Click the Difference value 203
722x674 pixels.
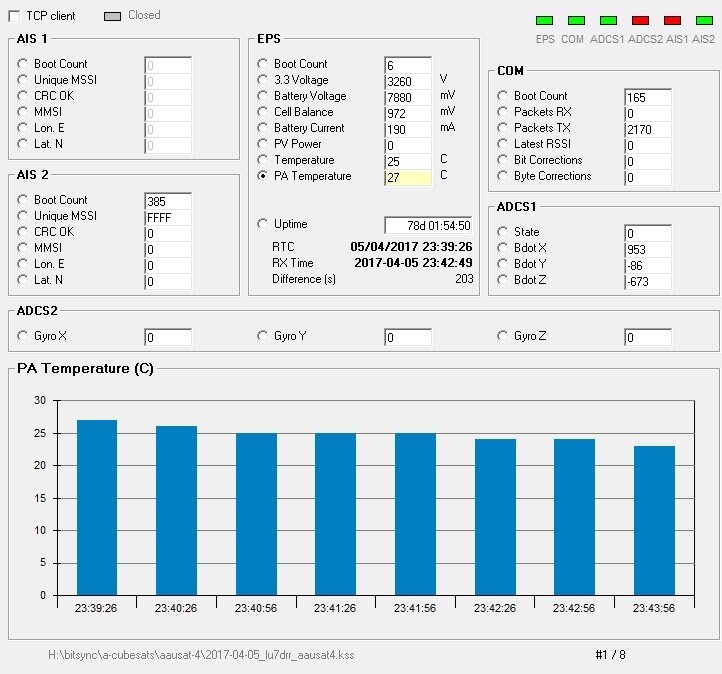coord(464,279)
